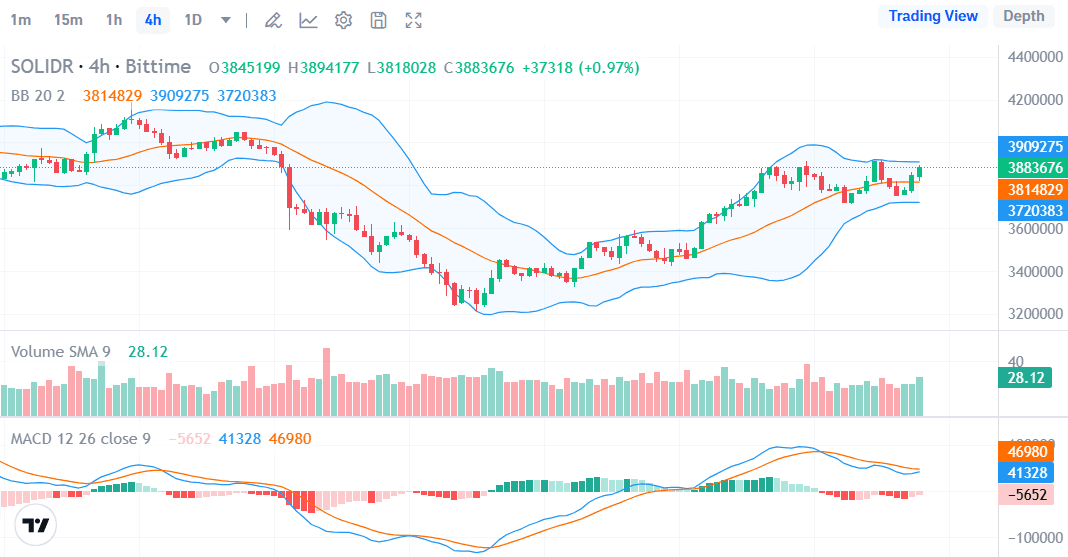Select the MACD 12 26 close 9 legend
Screen dimensions: 1068x557
click(81, 439)
